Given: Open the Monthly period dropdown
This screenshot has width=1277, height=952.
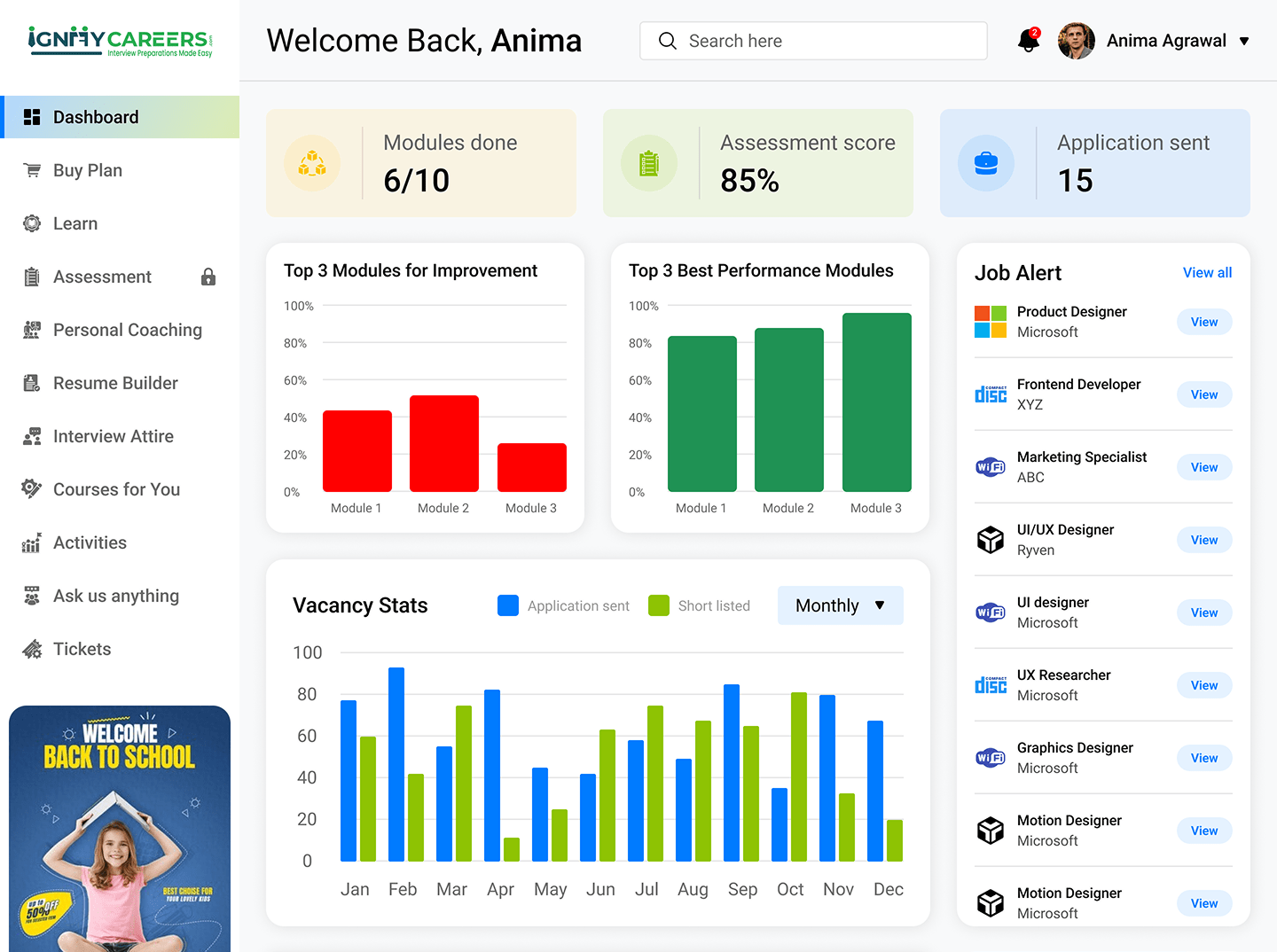Looking at the screenshot, I should coord(840,605).
